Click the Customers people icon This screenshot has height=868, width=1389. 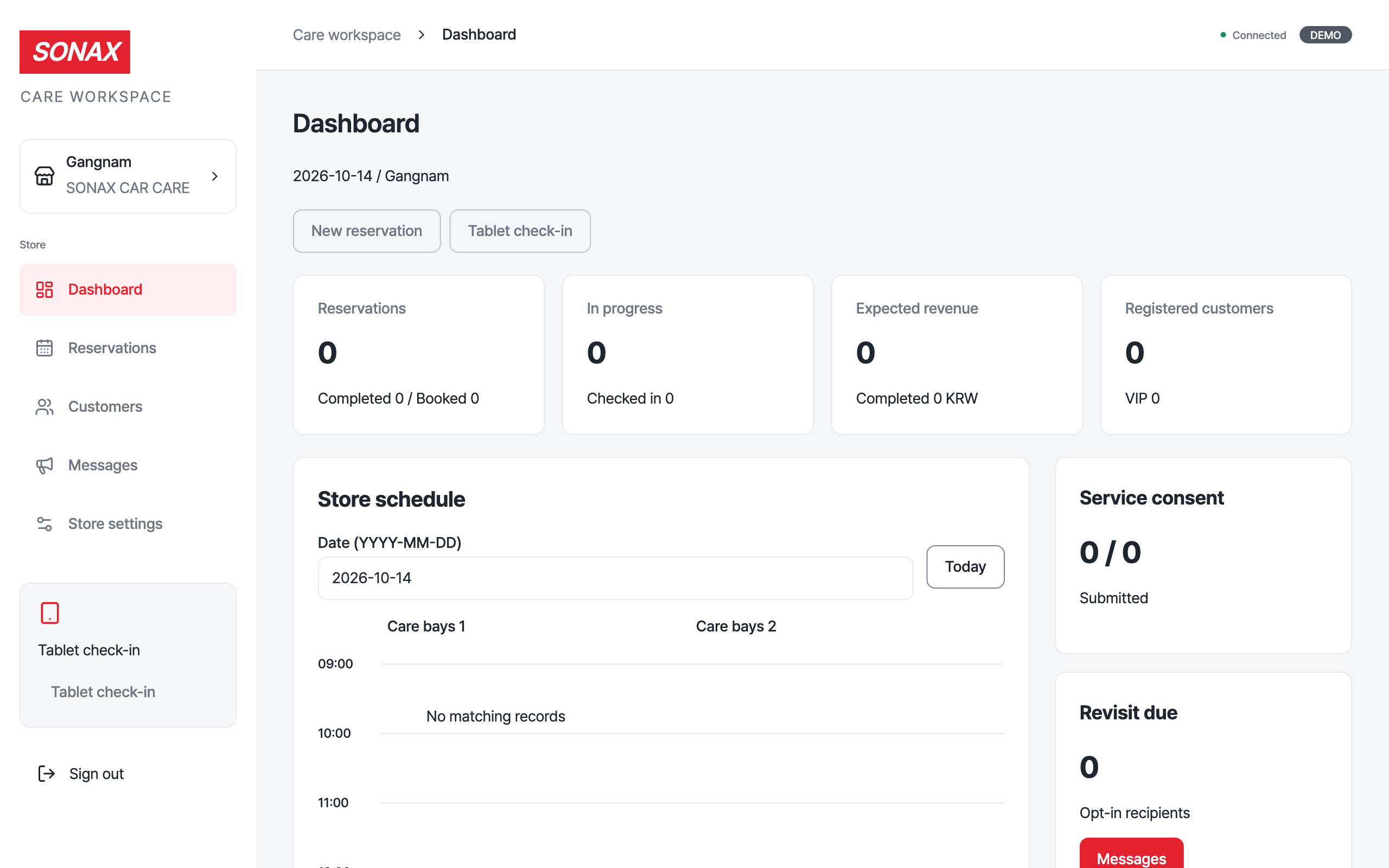(44, 406)
